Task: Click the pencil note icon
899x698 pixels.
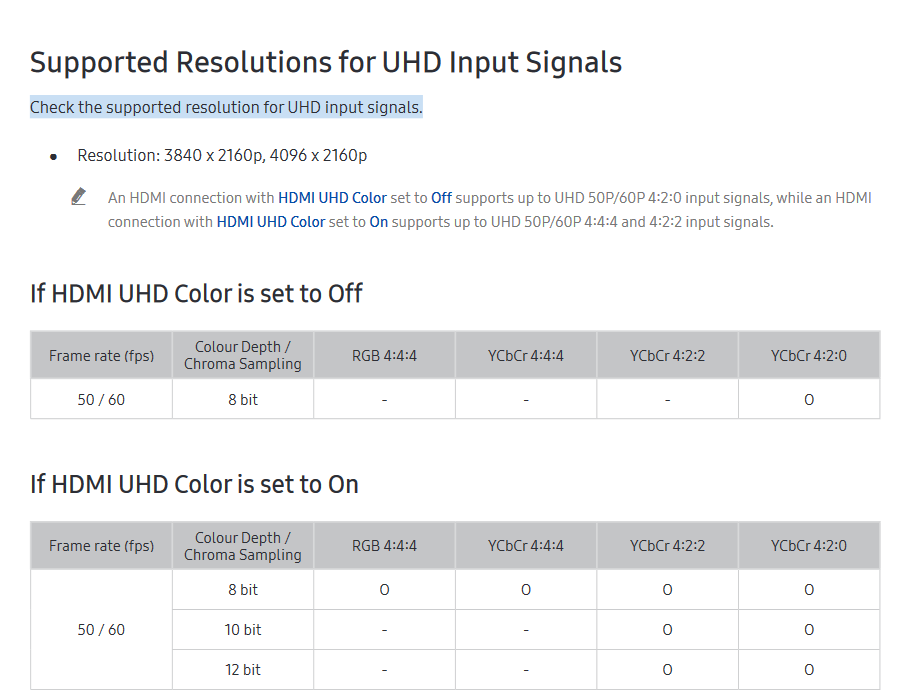Action: (79, 197)
